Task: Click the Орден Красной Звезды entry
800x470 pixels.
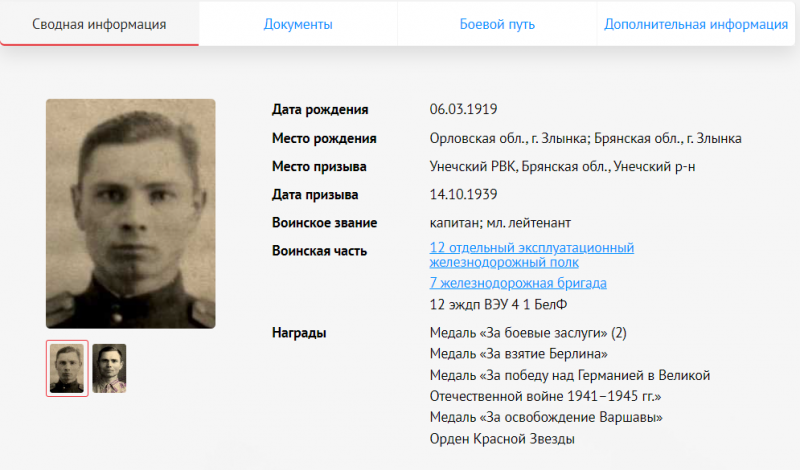Action: click(x=502, y=439)
